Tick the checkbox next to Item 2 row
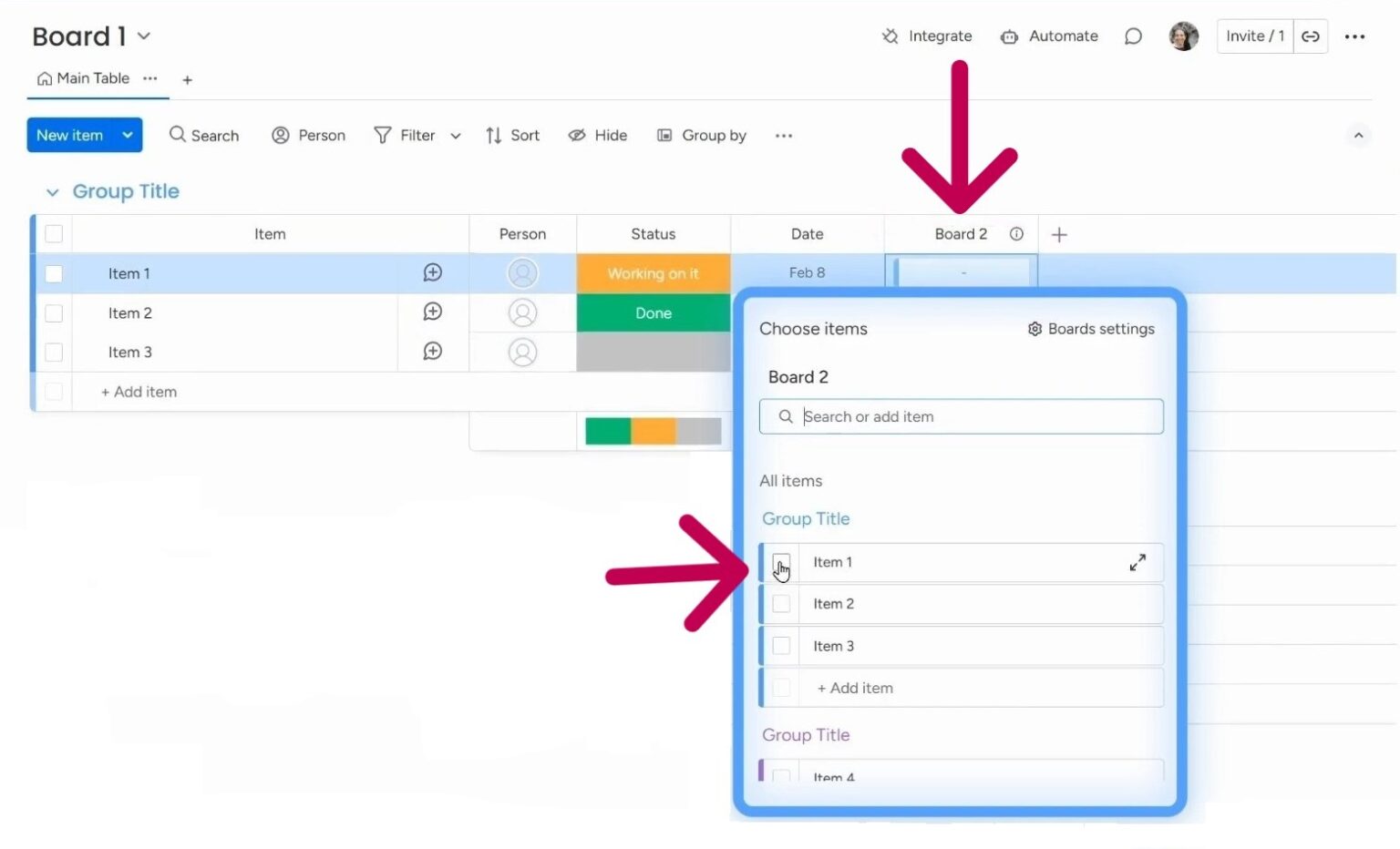The height and width of the screenshot is (849, 1400). 54,312
